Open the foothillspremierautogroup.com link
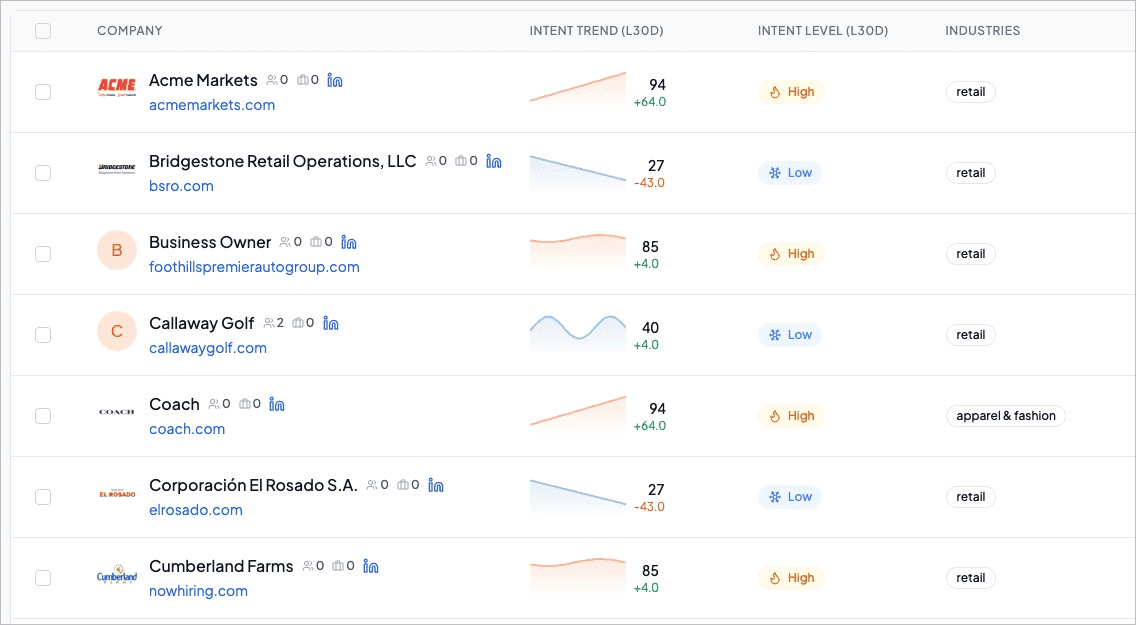This screenshot has width=1136, height=625. coord(254,267)
